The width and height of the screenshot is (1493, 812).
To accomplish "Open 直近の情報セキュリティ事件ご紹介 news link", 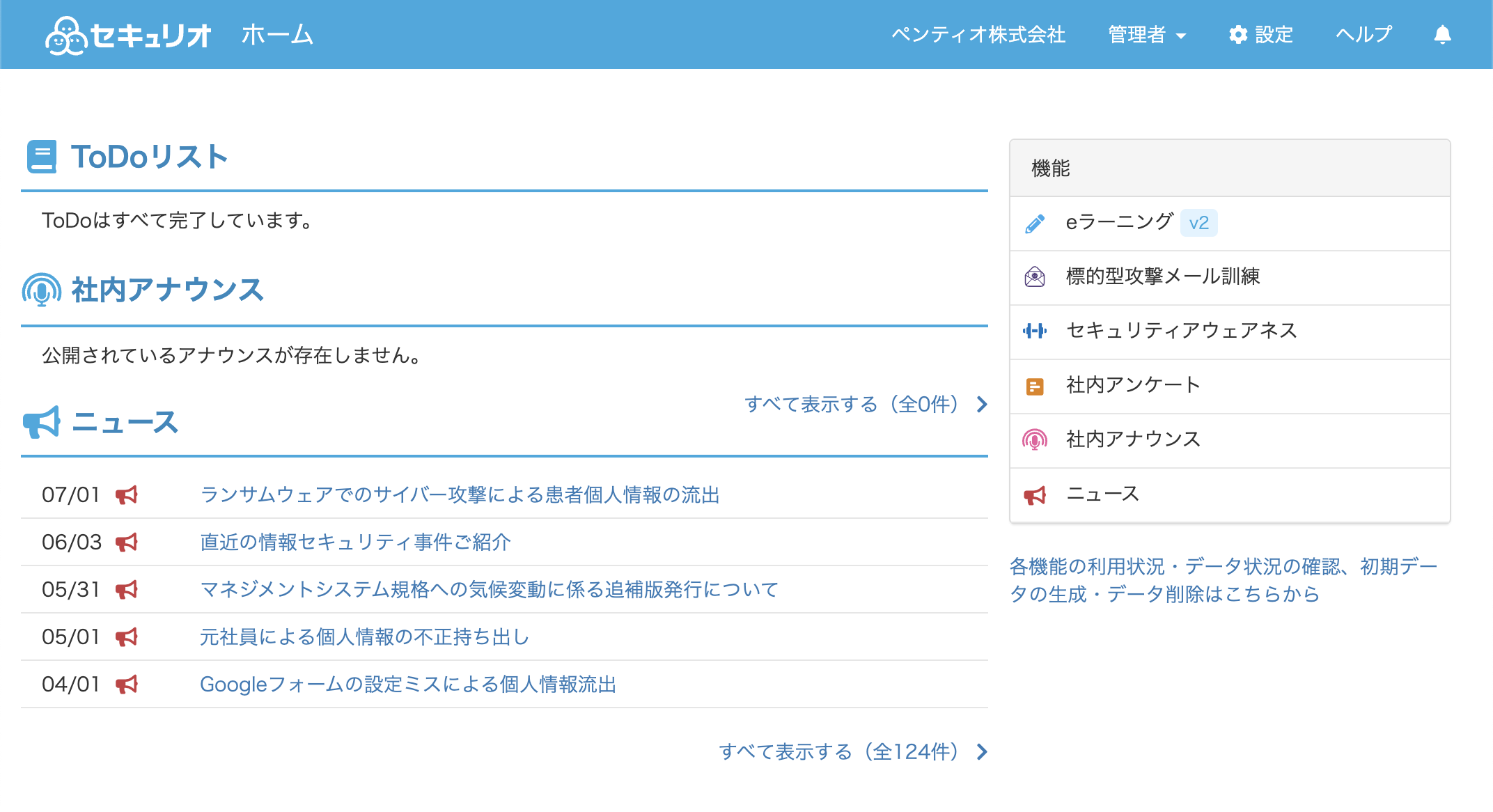I will point(355,542).
